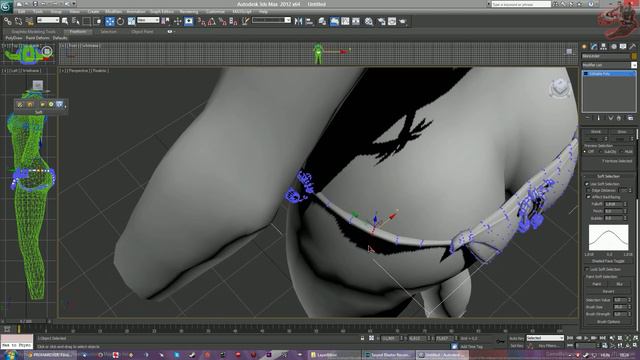Image resolution: width=640 pixels, height=360 pixels.
Task: Open the Material Editor icon
Action: point(369,21)
